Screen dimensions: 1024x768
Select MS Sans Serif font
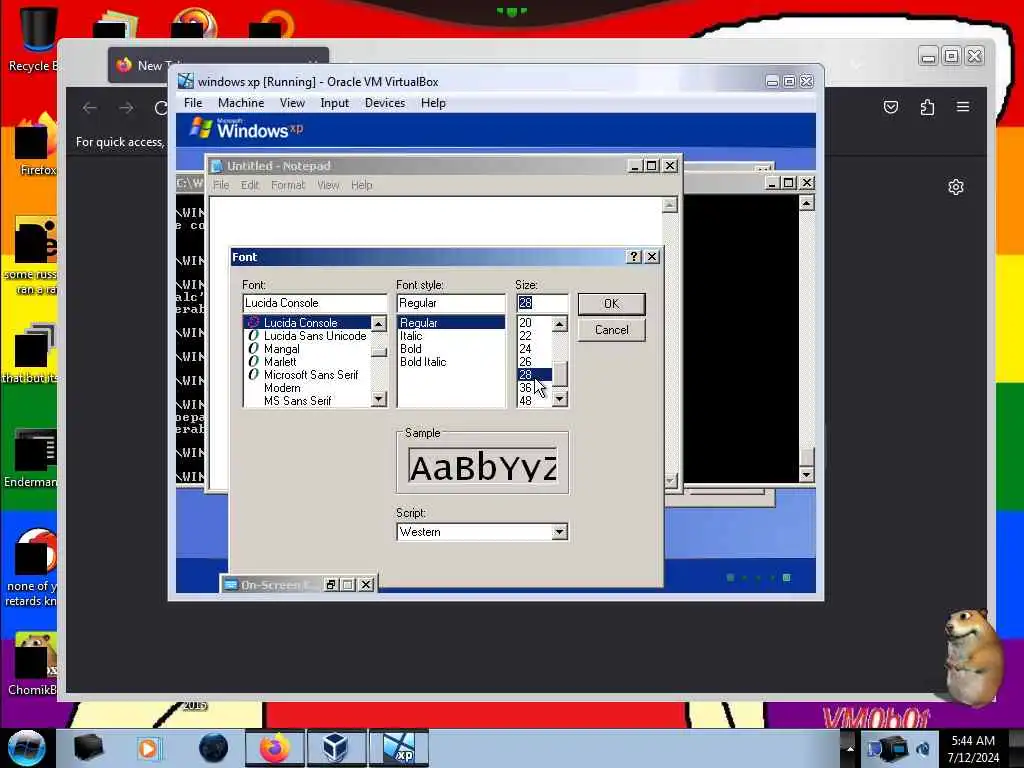(298, 401)
